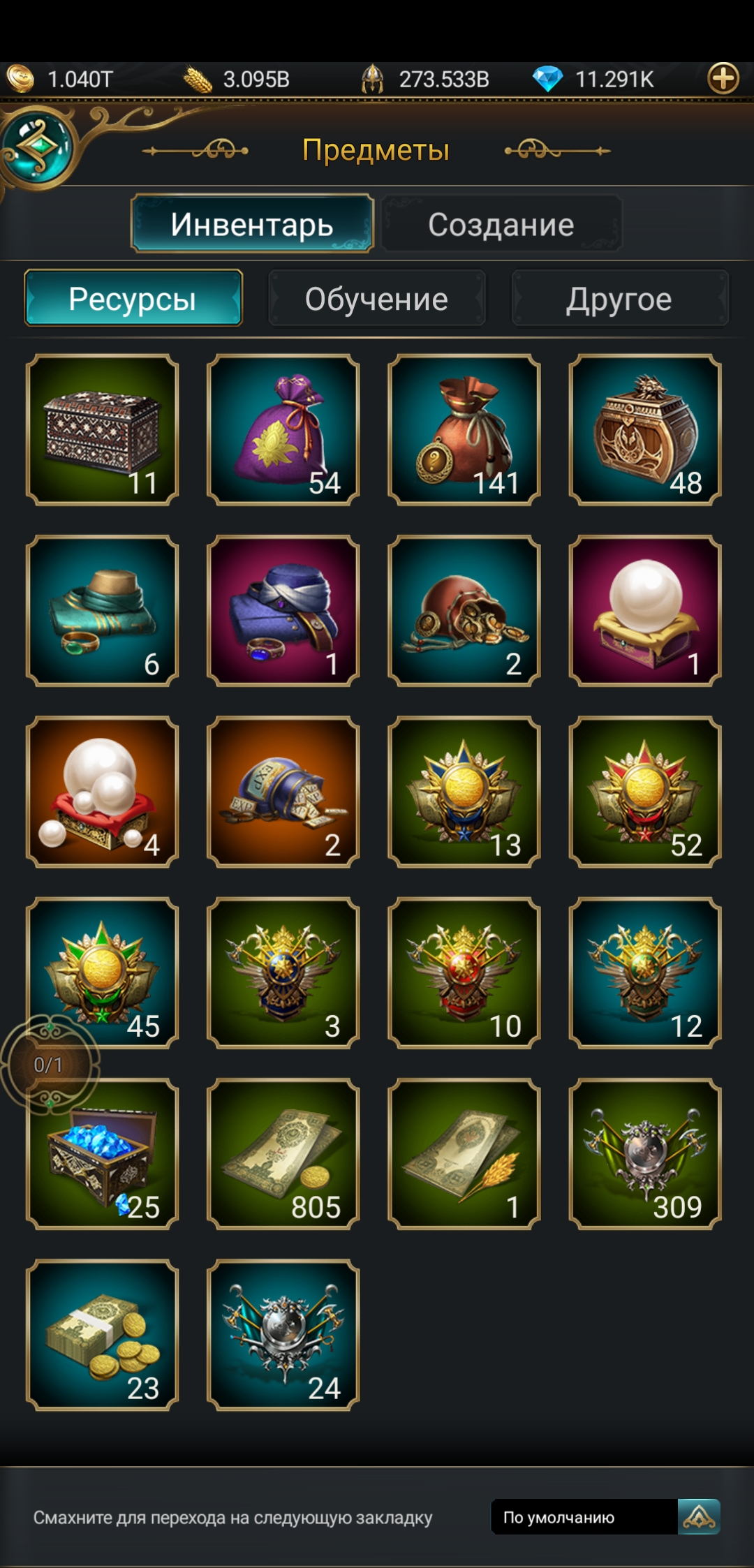Tap the floating 0/1 quest badge
754x1568 pixels.
pyautogui.click(x=49, y=1065)
